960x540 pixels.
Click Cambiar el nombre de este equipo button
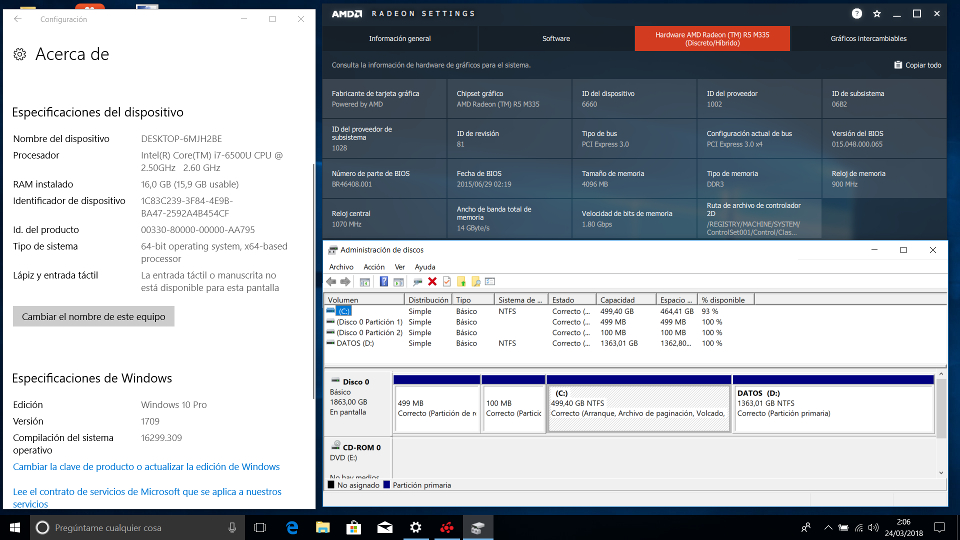click(94, 317)
